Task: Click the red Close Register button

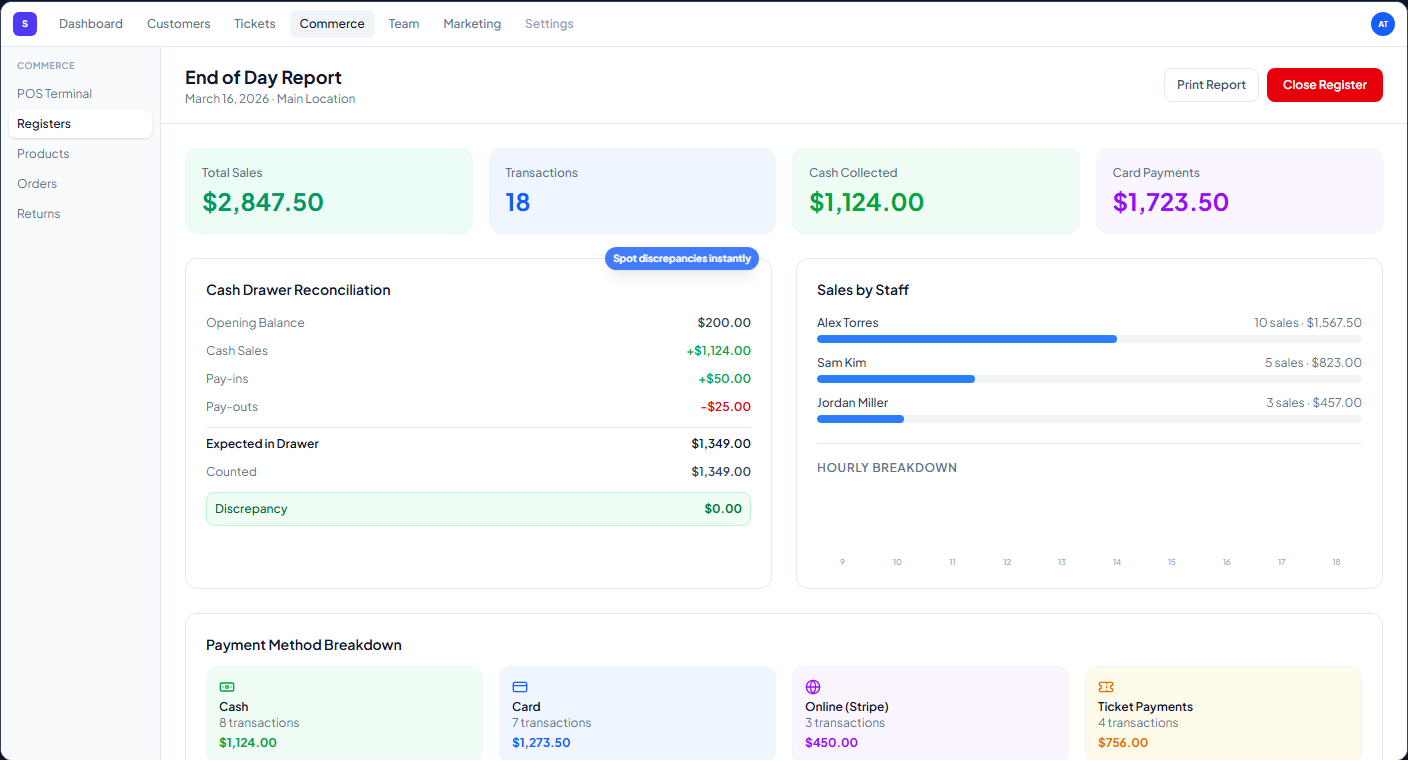Action: [1325, 85]
